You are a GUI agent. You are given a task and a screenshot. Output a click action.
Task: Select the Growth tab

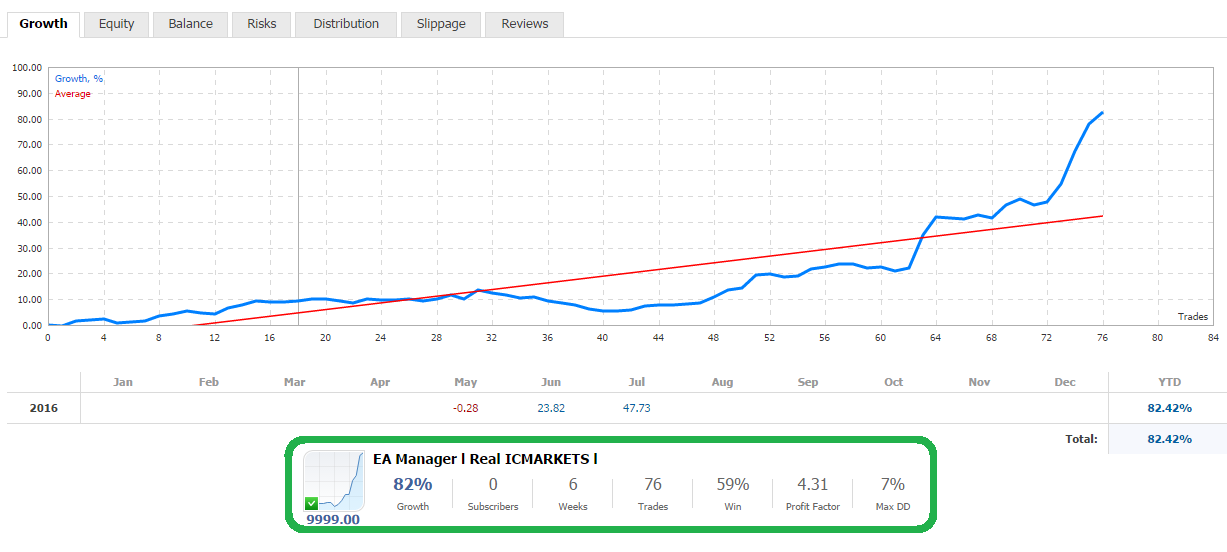coord(43,24)
